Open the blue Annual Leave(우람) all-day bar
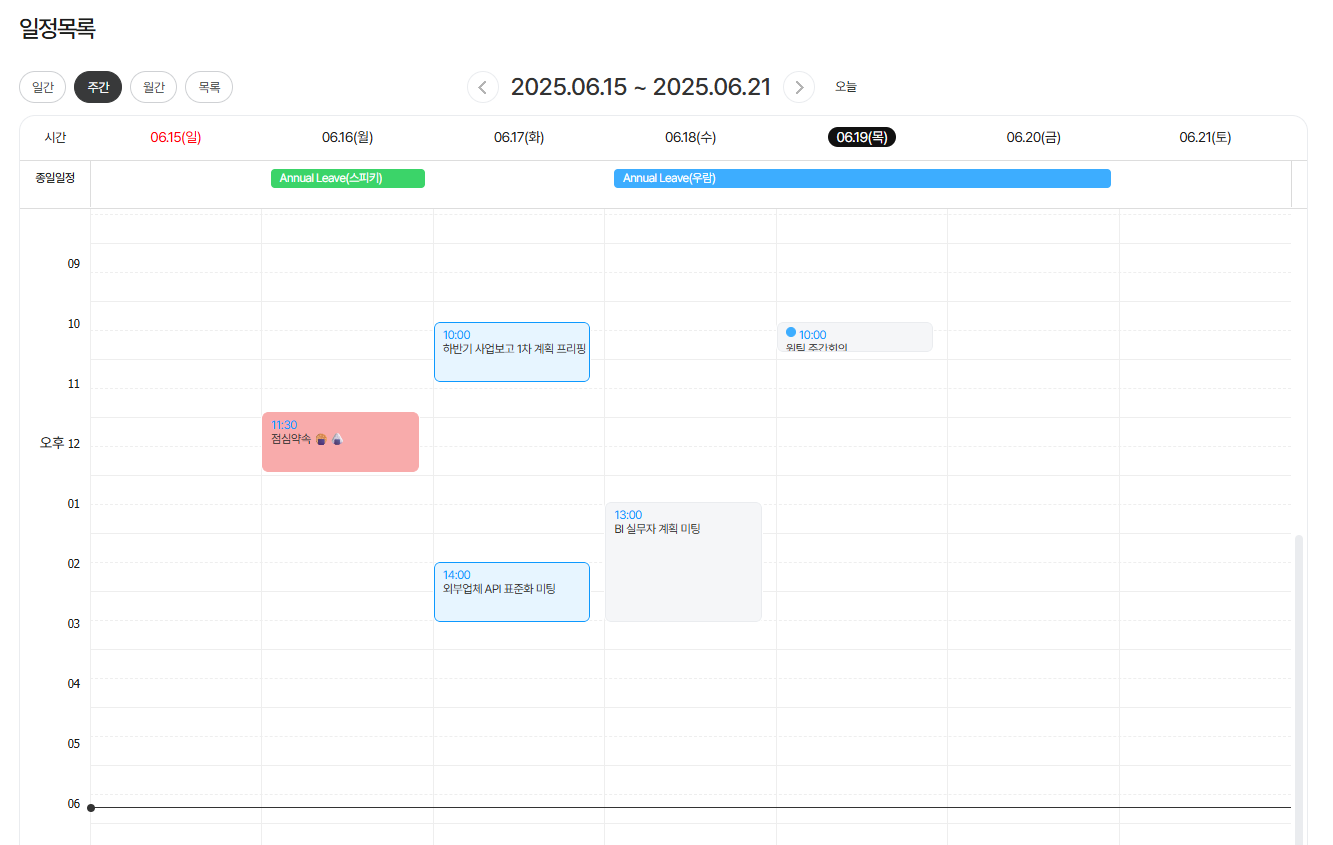The image size is (1333, 845). tap(861, 178)
